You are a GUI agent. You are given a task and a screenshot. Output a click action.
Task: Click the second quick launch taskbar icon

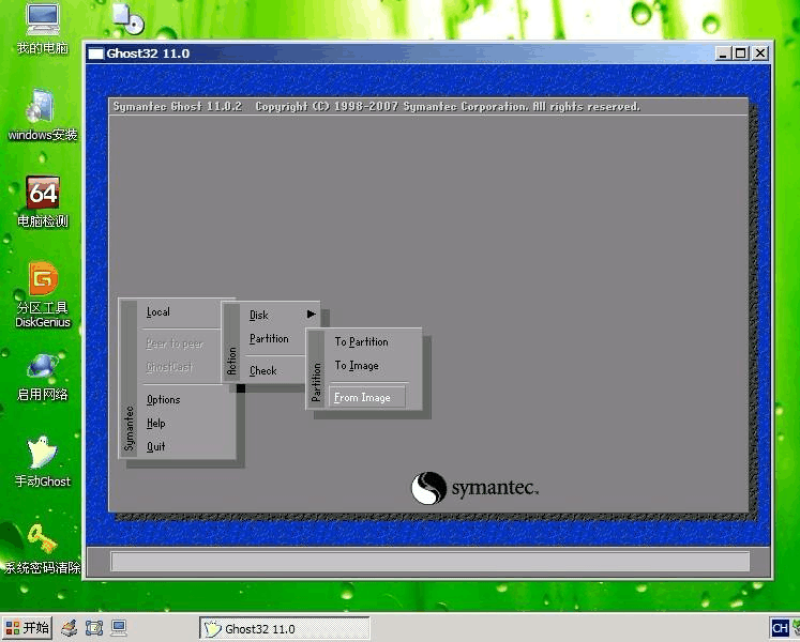coord(94,628)
